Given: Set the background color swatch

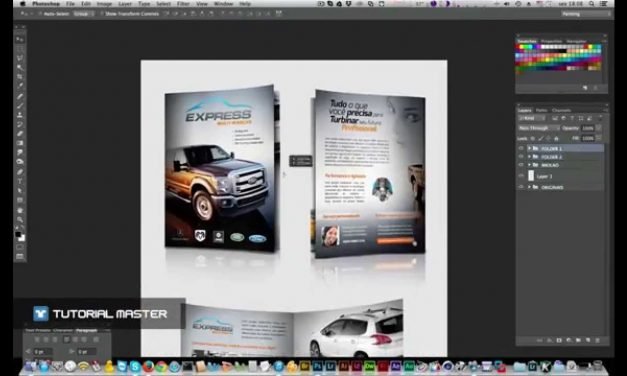Looking at the screenshot, I should [x=22, y=238].
